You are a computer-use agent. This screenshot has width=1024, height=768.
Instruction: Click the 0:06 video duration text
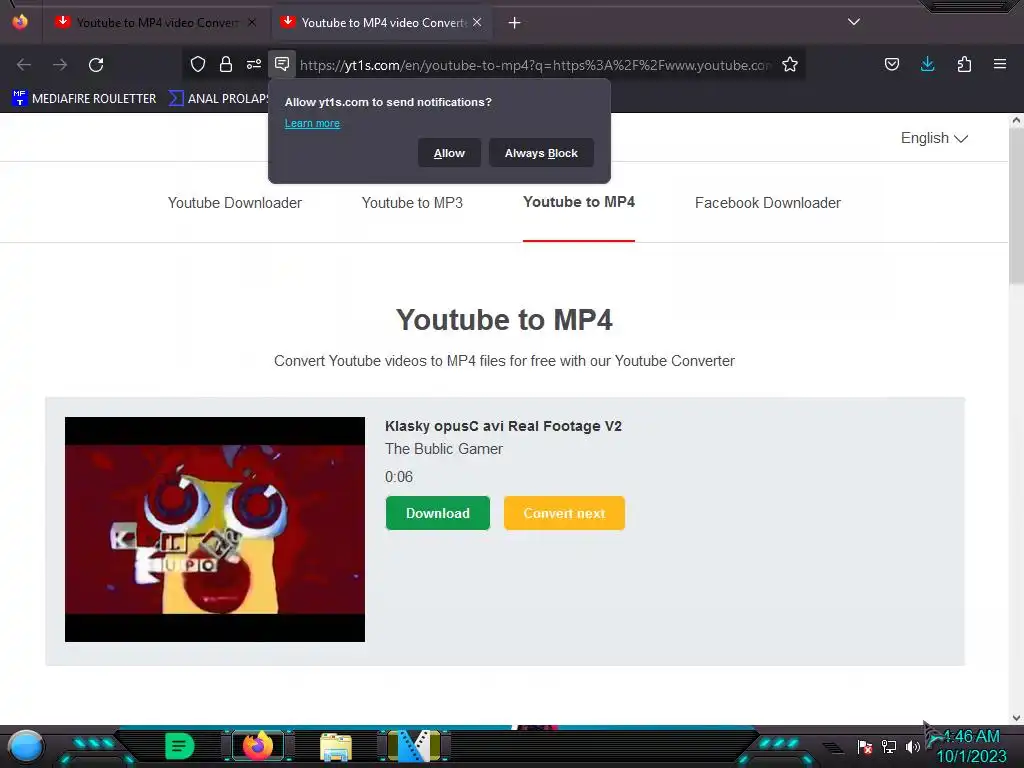click(x=399, y=477)
